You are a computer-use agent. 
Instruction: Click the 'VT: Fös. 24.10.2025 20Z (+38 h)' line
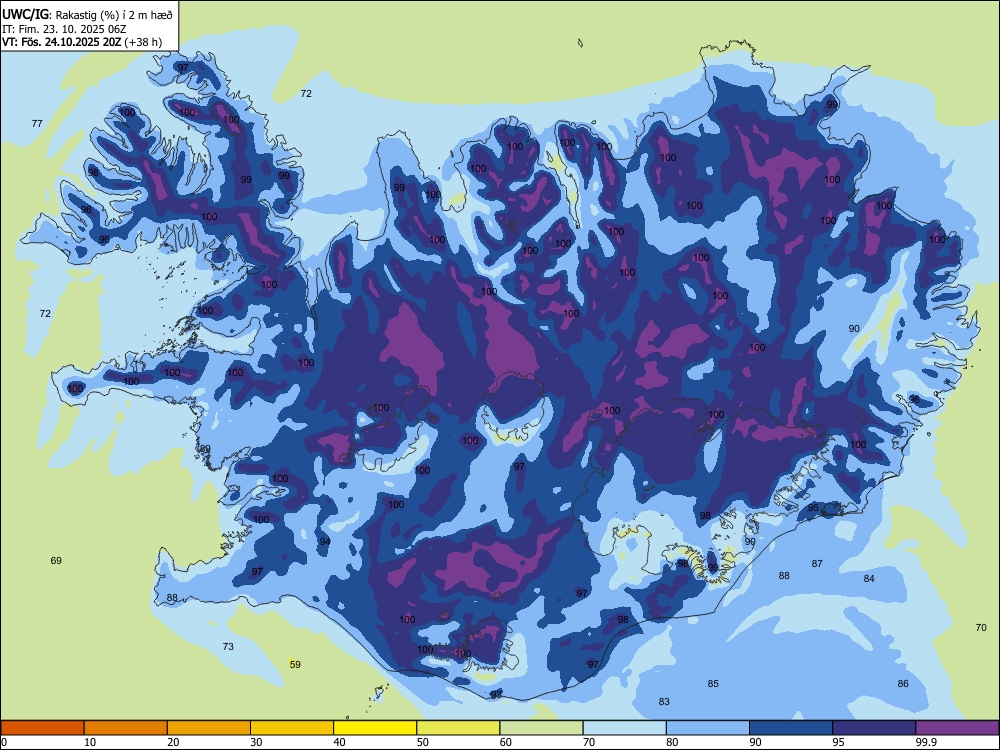coord(82,42)
